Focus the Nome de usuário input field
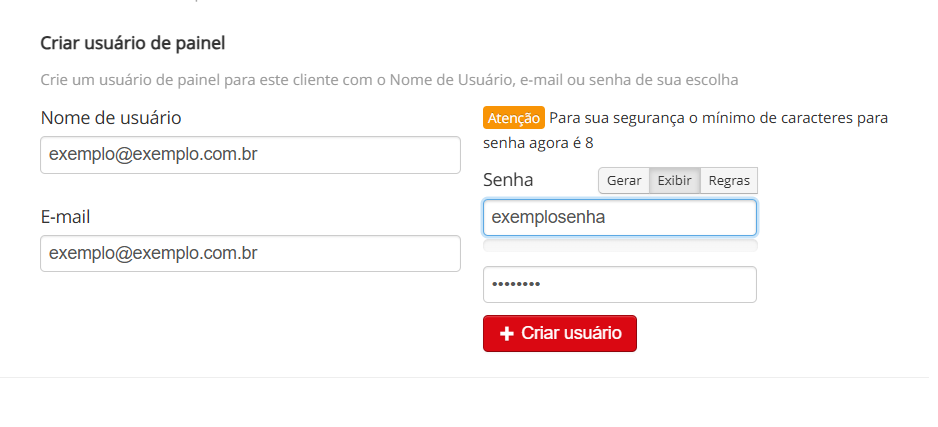Viewport: 938px width, 427px height. [250, 155]
